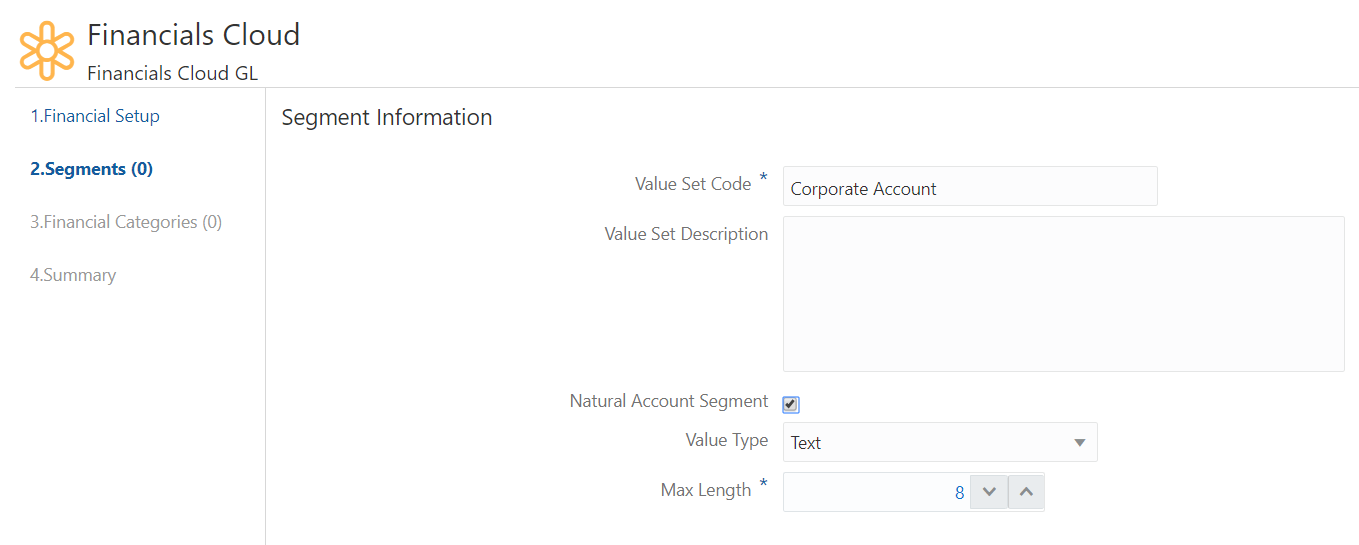Click the Value Type label text
The width and height of the screenshot is (1359, 545).
tap(726, 440)
